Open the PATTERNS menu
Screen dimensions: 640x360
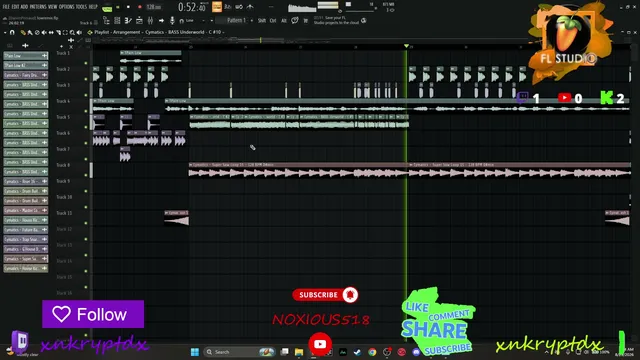click(x=38, y=7)
